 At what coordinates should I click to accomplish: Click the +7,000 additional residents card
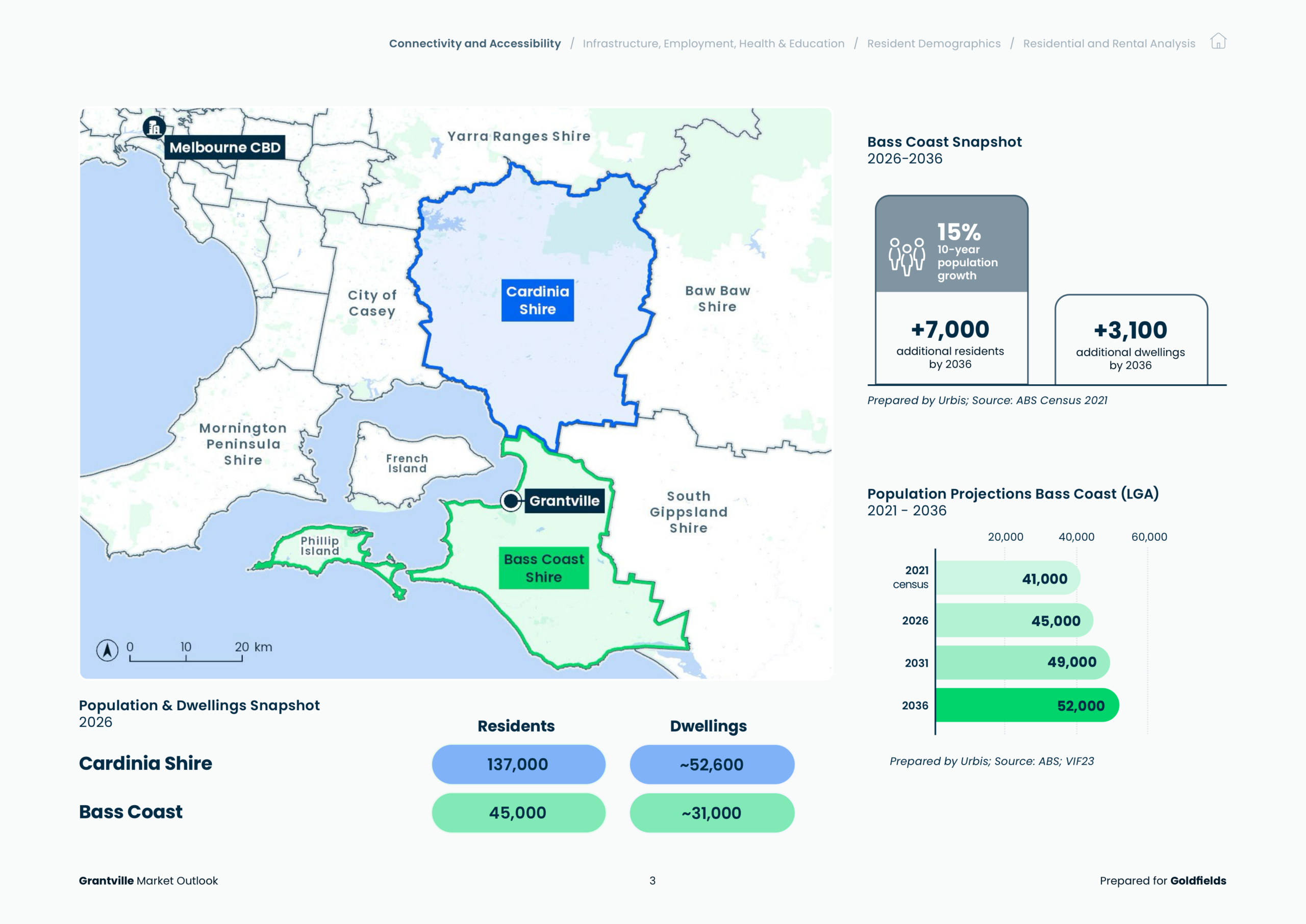point(951,339)
